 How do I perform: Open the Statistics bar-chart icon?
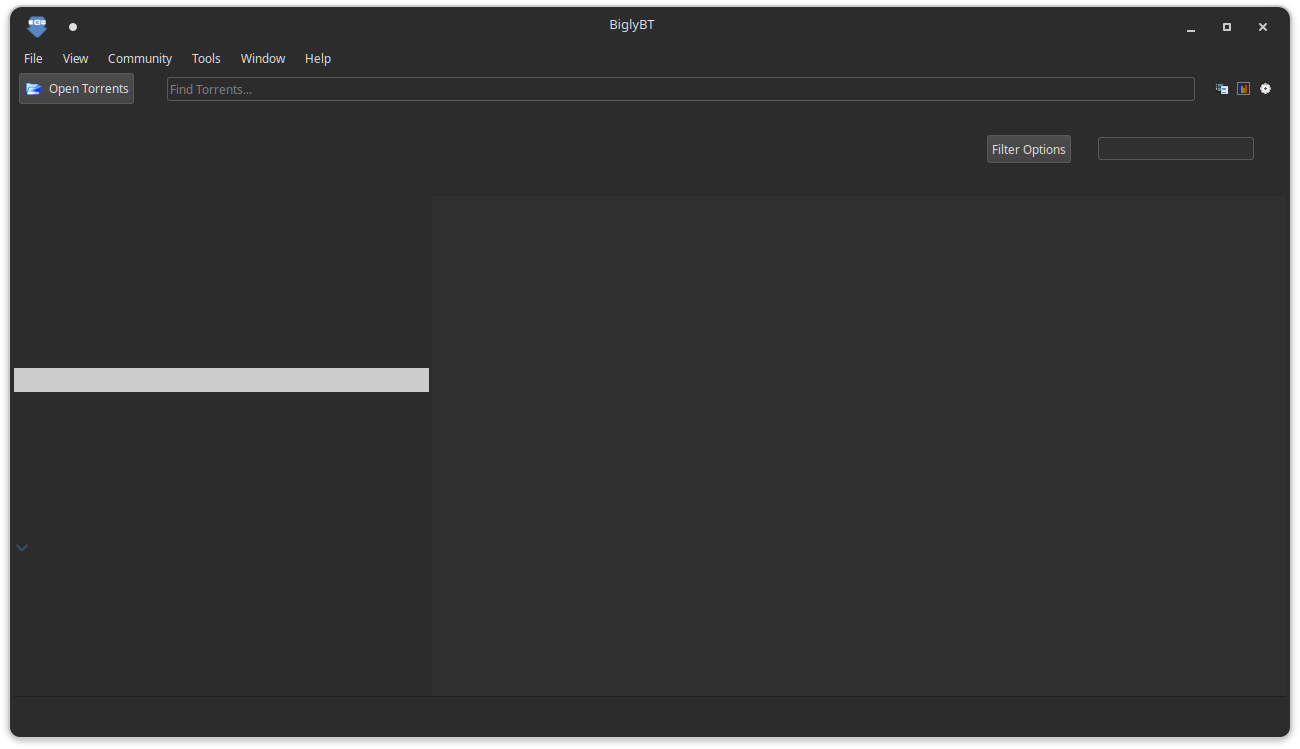[x=1243, y=88]
